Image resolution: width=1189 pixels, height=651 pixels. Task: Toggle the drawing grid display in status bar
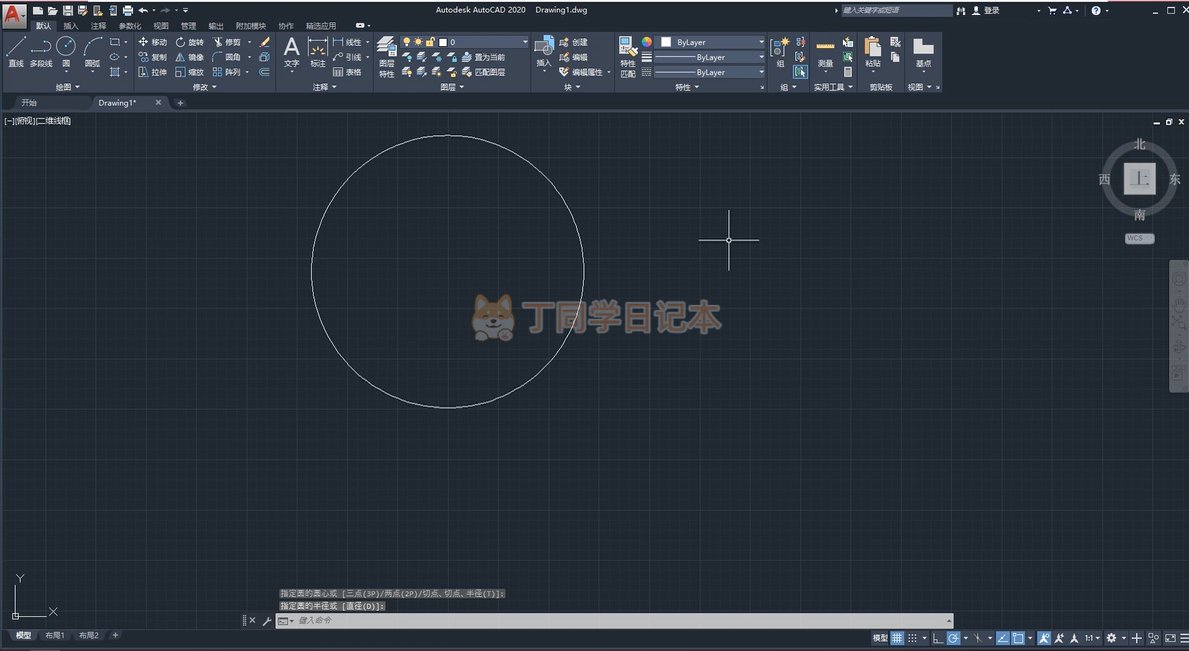tap(897, 638)
